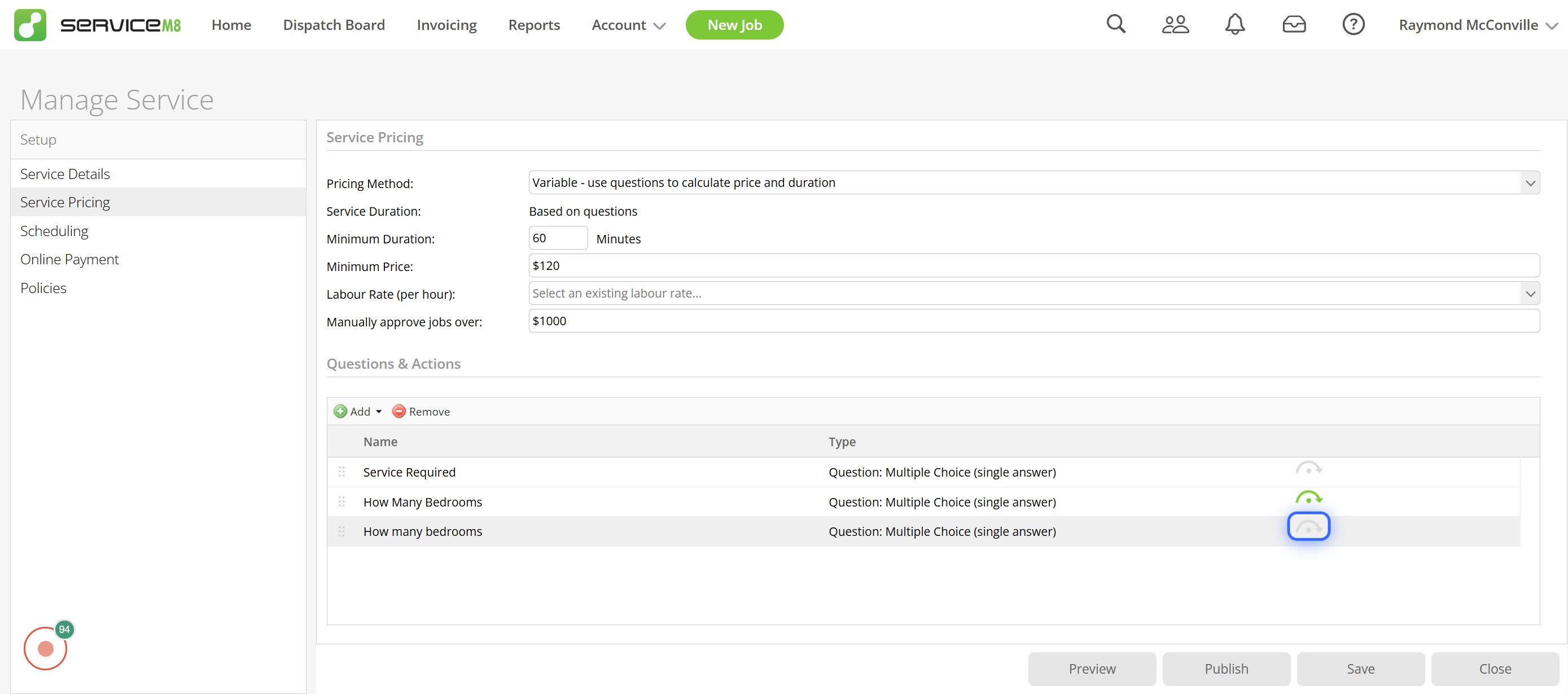Click the Preview button

pos(1092,669)
